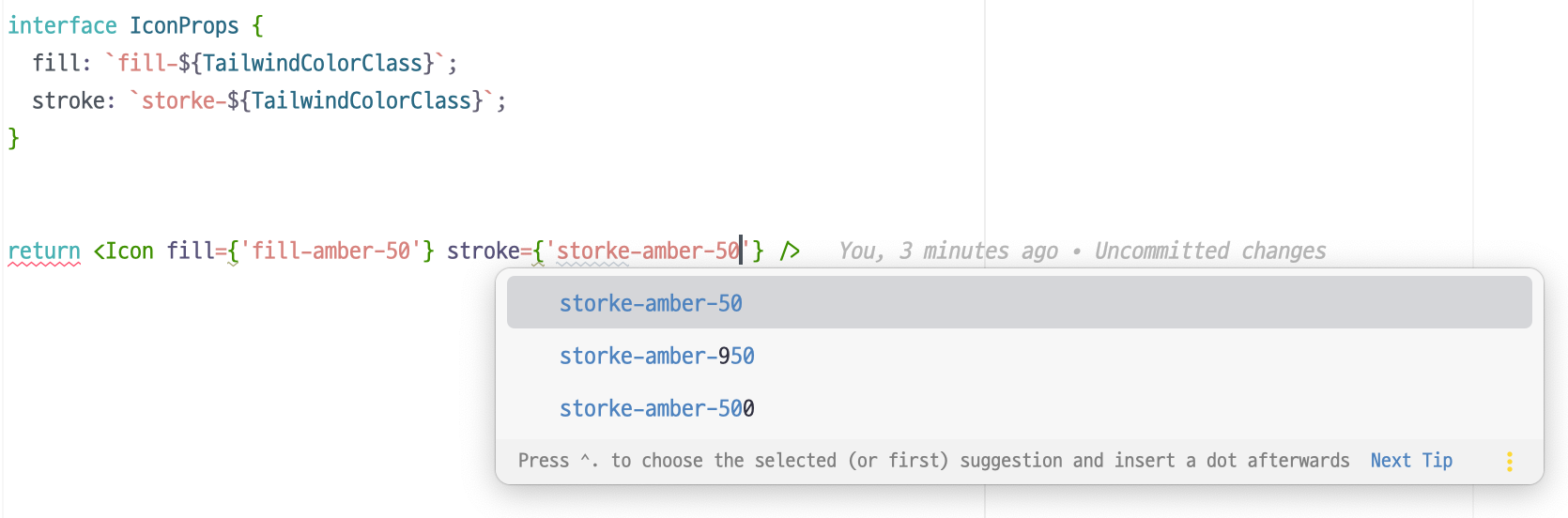
Task: Select the highlighted "storke-amber-50" completion suggestion
Action: pos(651,303)
